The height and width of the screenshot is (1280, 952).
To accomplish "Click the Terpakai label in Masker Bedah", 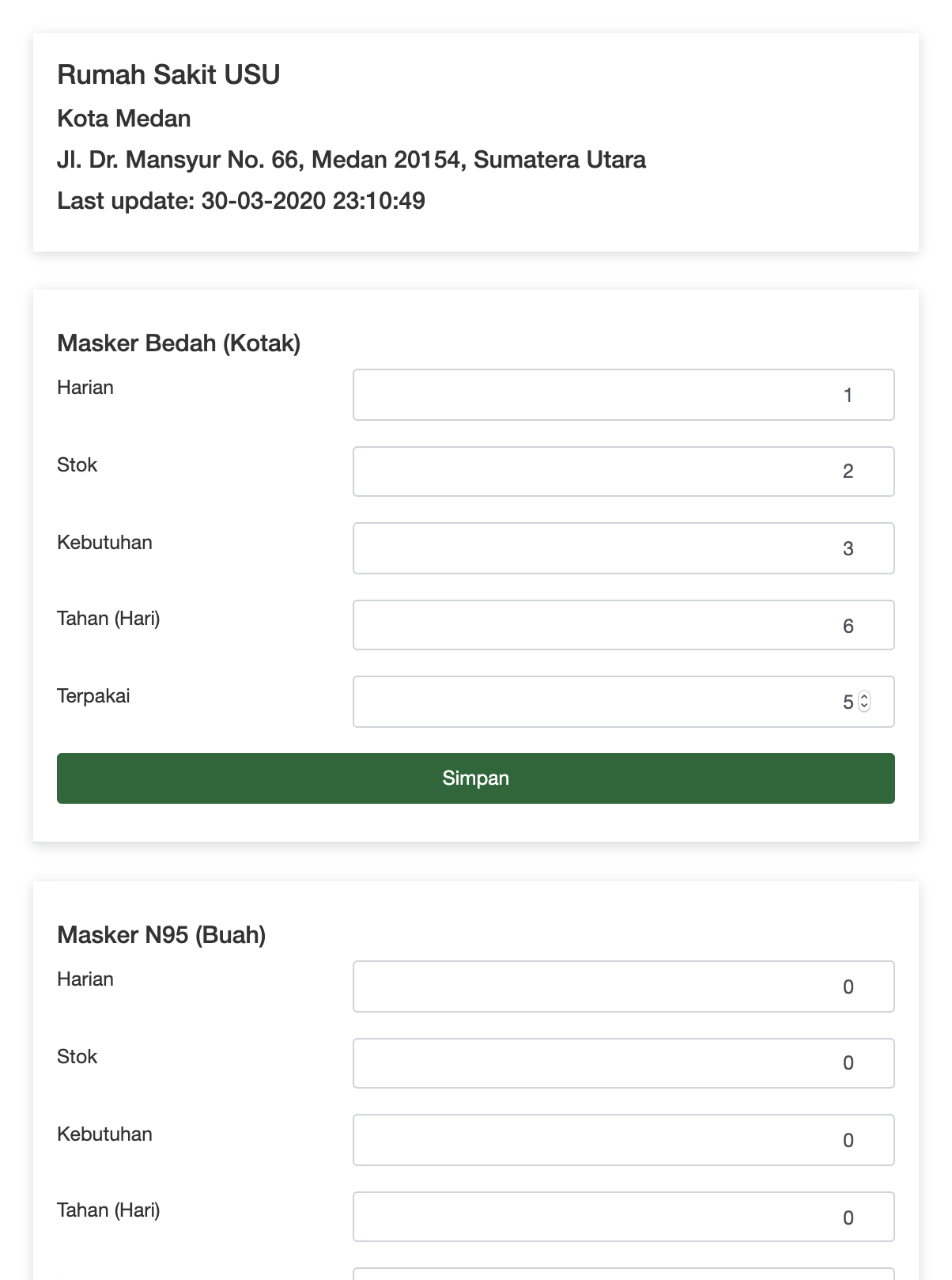I will coord(93,696).
